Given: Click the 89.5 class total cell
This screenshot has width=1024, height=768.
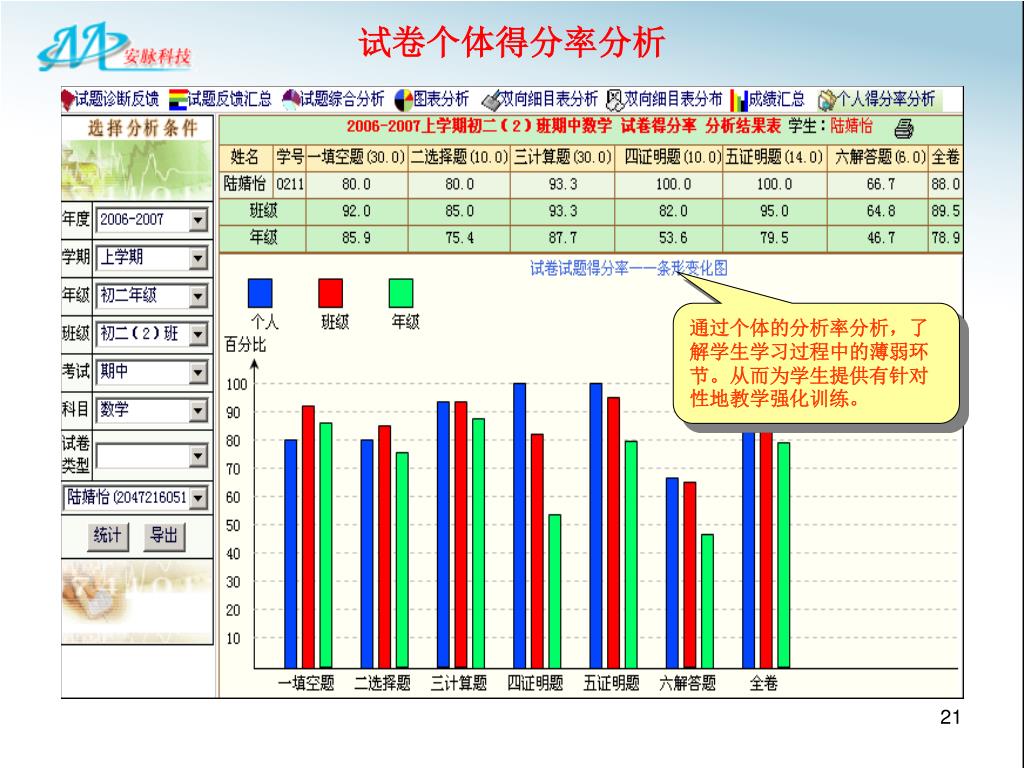Looking at the screenshot, I should (x=945, y=211).
